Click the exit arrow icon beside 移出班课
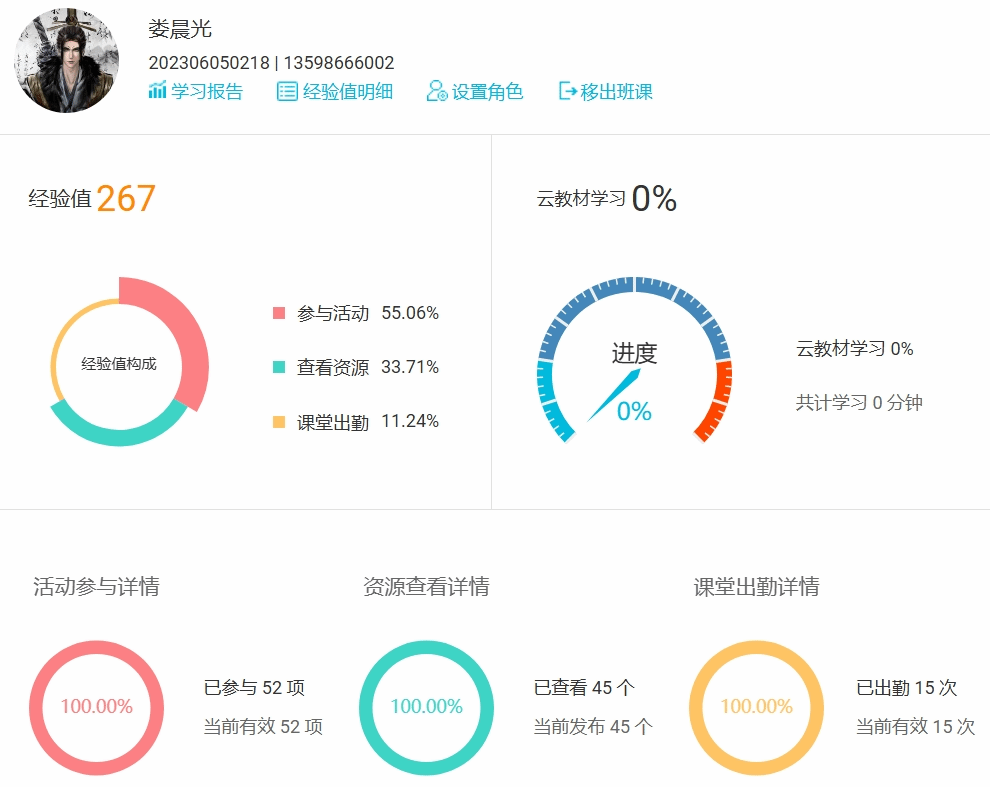The width and height of the screenshot is (990, 787). click(x=567, y=92)
